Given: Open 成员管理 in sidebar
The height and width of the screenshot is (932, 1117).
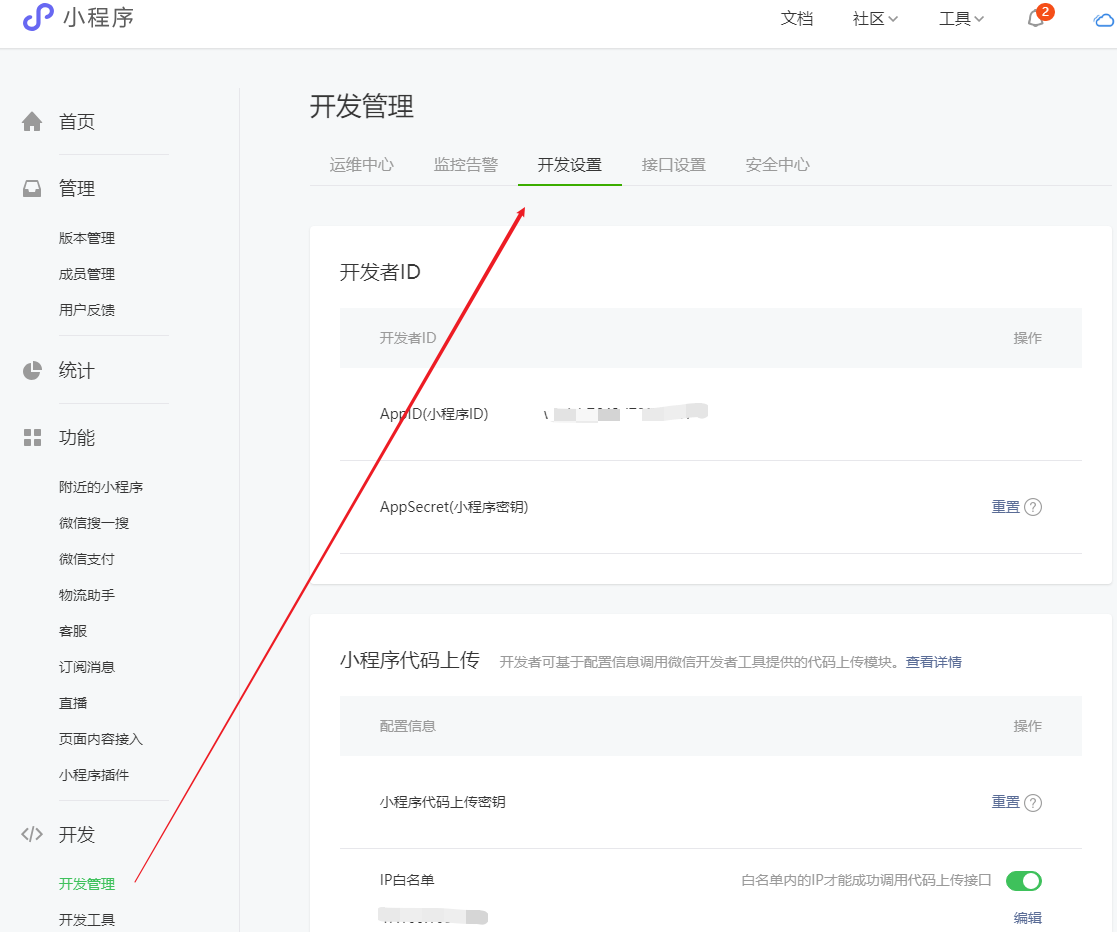Looking at the screenshot, I should coord(87,274).
